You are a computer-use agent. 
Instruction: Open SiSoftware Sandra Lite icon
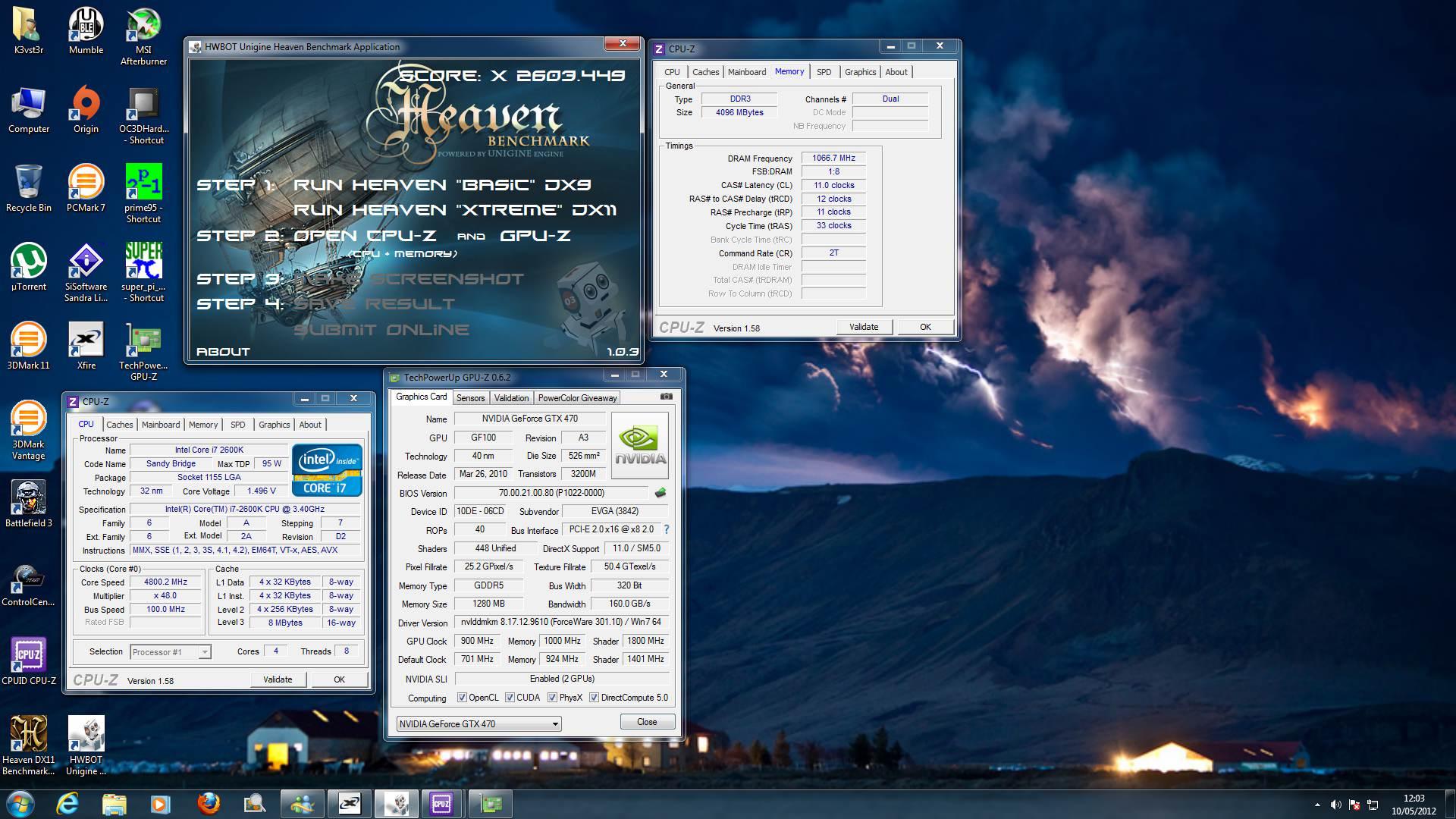[86, 274]
